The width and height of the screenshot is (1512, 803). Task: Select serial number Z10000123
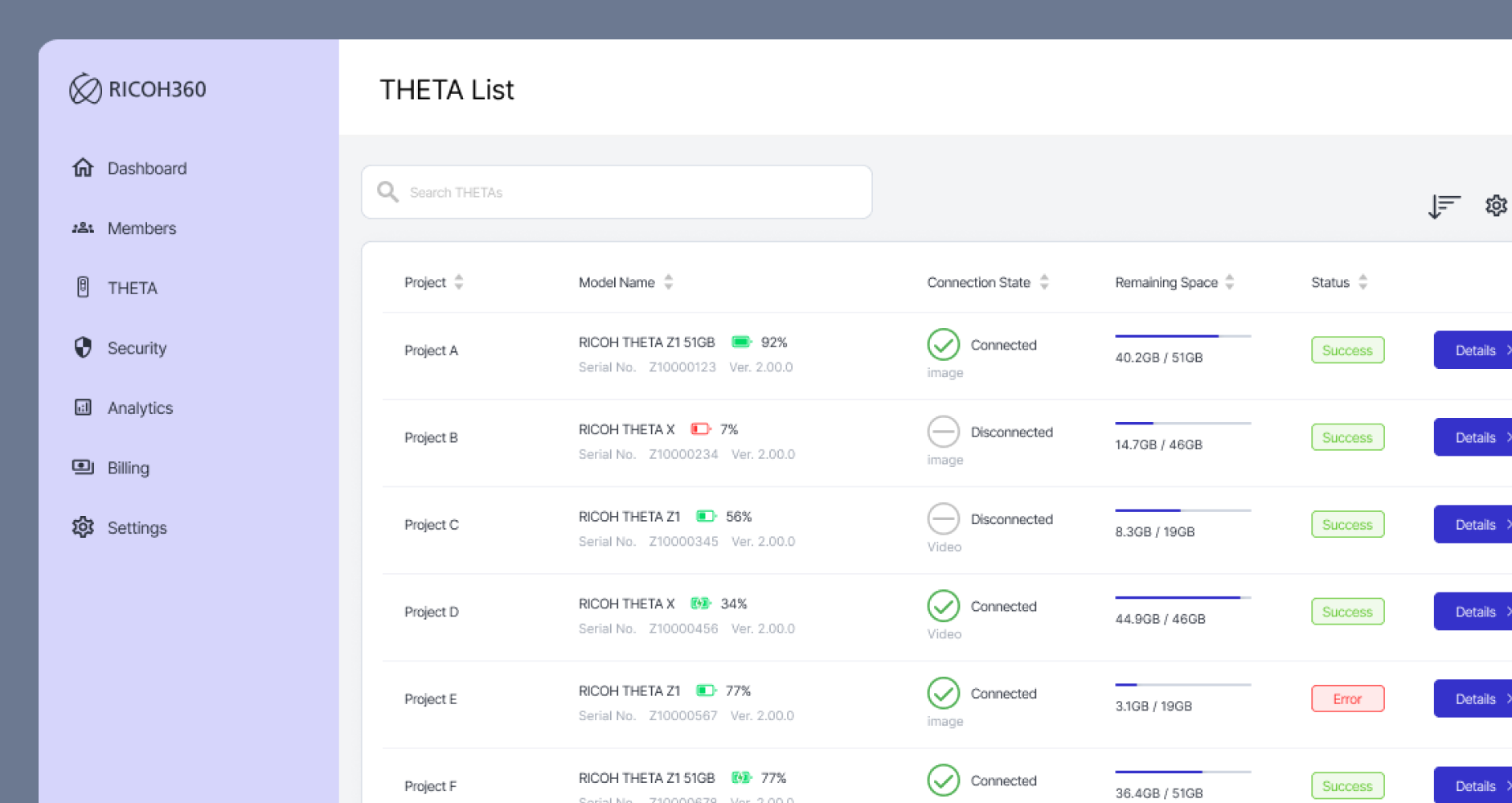click(x=682, y=367)
